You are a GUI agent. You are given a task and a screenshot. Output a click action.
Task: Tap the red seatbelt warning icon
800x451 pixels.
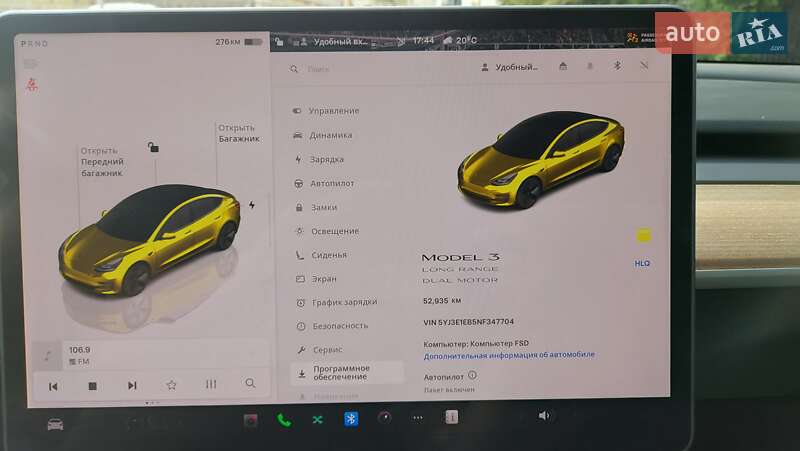point(32,84)
